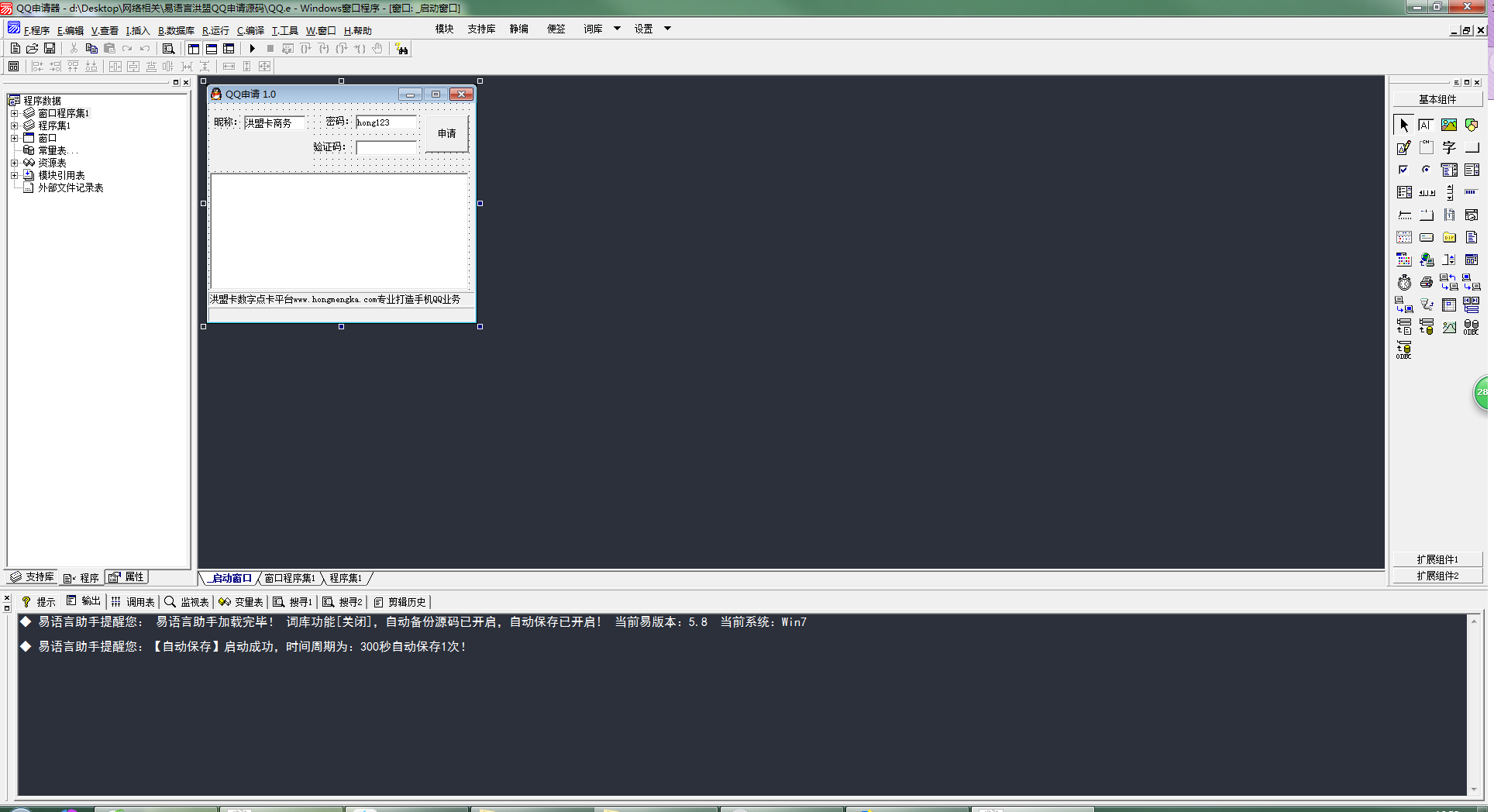Select the picture box component in palette
Viewport: 1494px width, 812px height.
tap(1448, 125)
